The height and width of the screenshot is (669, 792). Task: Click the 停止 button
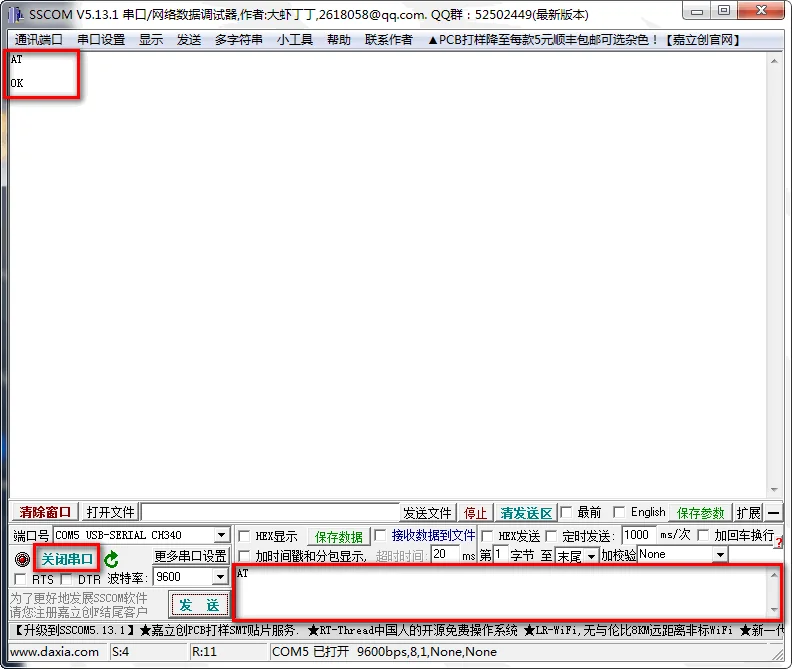point(475,513)
